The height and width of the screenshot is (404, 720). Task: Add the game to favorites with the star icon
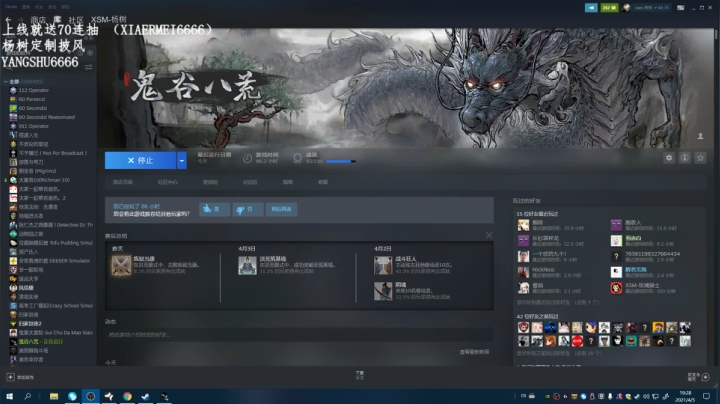700,158
